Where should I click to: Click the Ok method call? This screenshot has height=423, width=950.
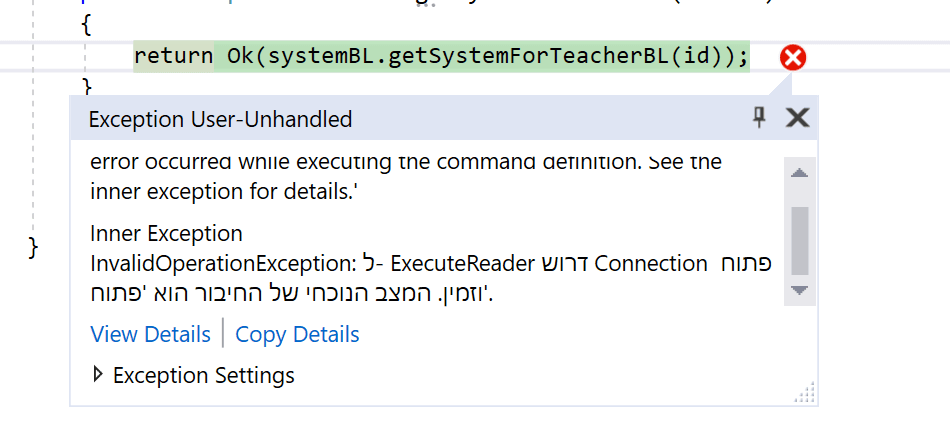(240, 56)
